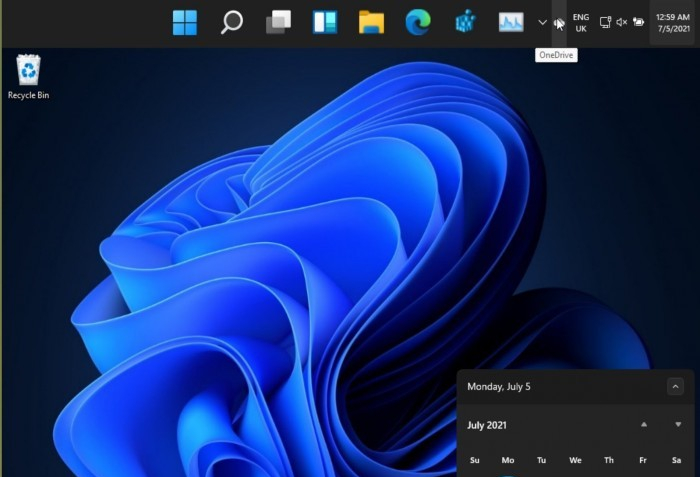Go to next month using down arrow
Image resolution: width=700 pixels, height=477 pixels.
(678, 425)
